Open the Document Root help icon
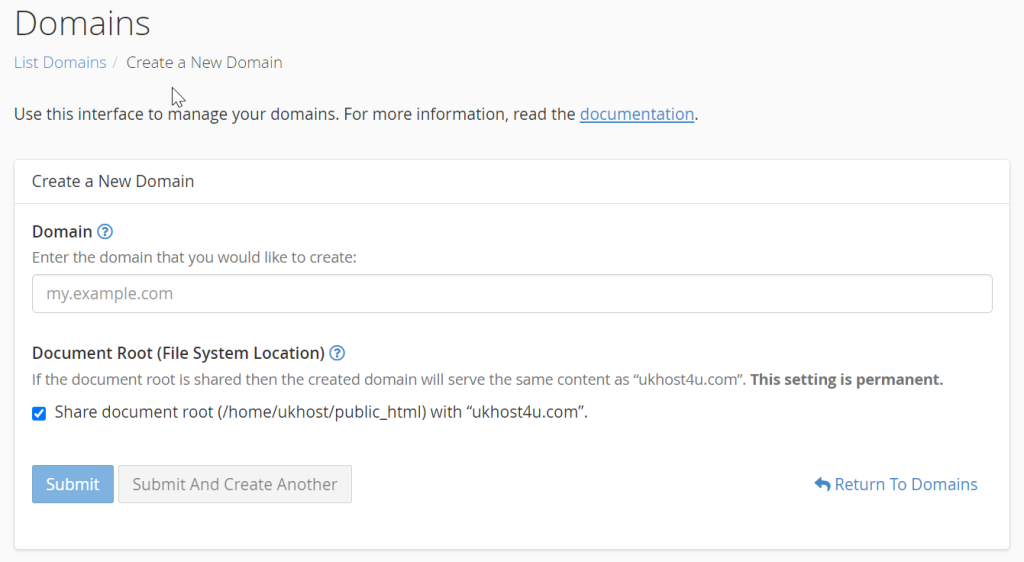Viewport: 1024px width, 562px height. pyautogui.click(x=337, y=353)
